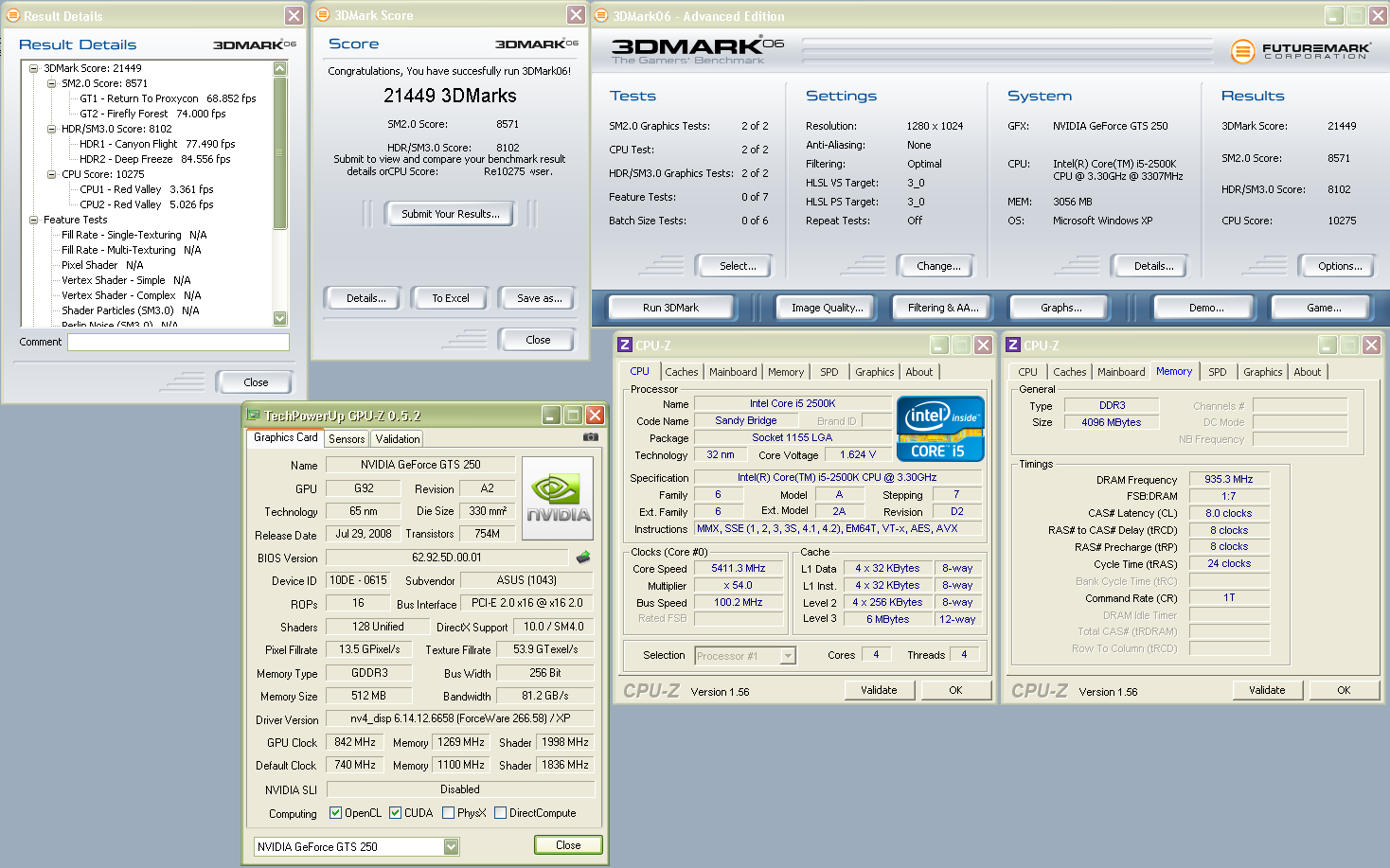Minimize the GPU-Z window
1390x868 pixels.
(551, 416)
